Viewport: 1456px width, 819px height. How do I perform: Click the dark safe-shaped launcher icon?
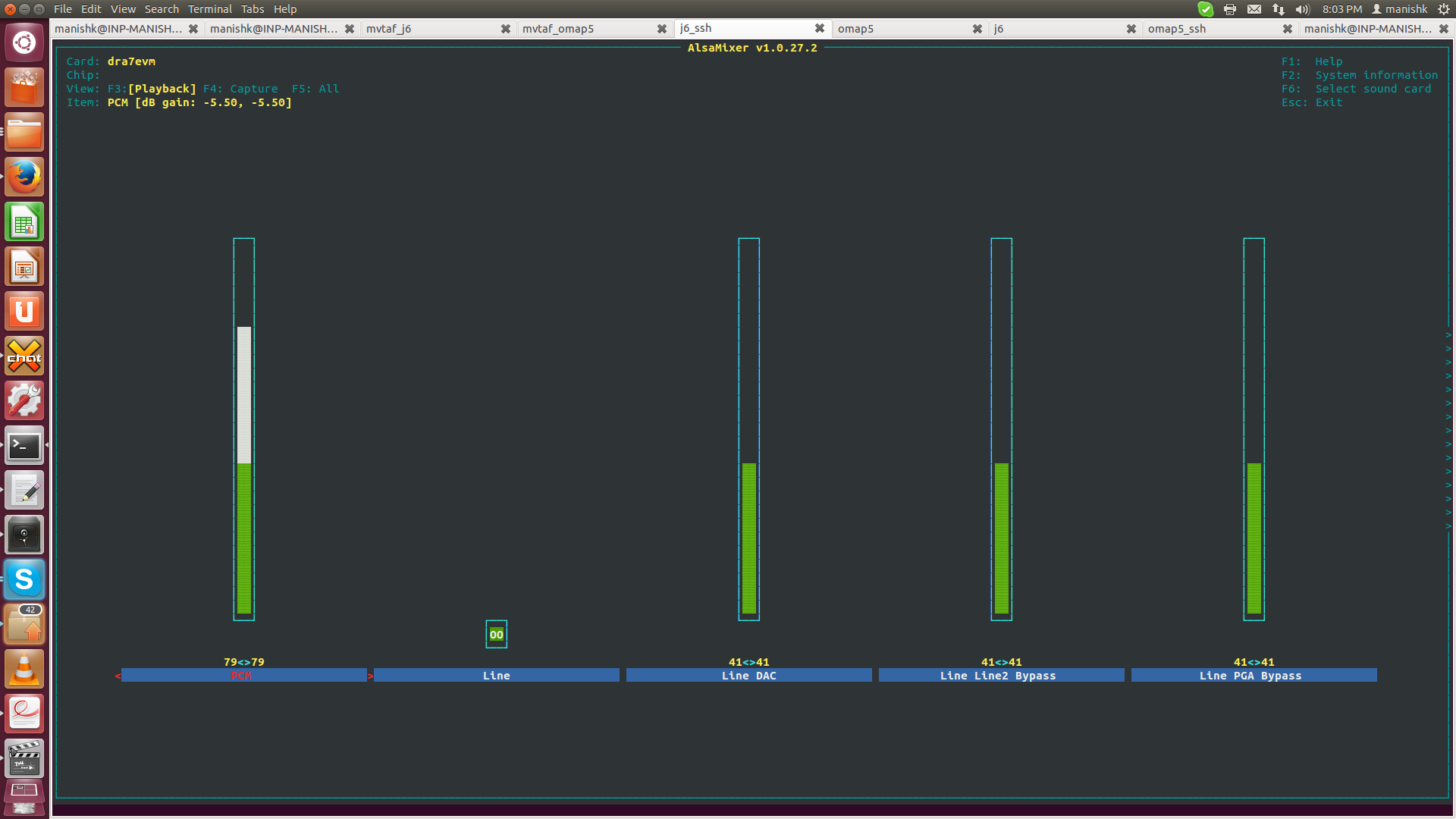[24, 535]
